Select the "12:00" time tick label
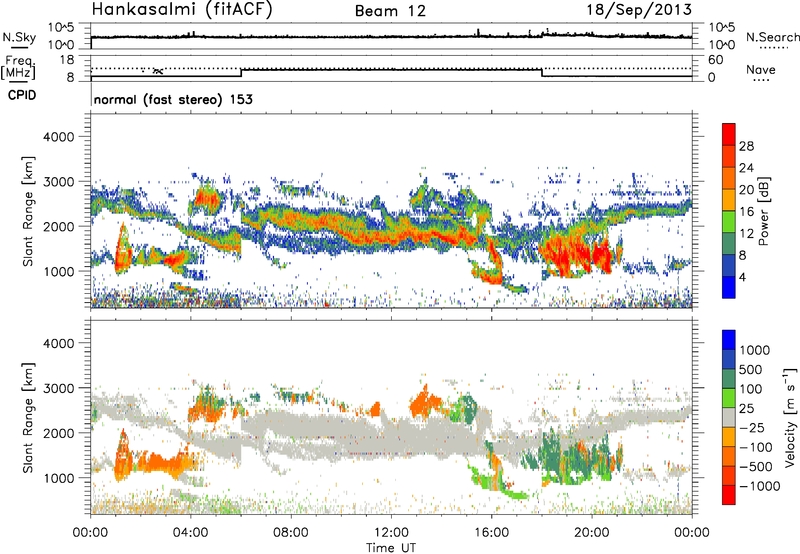The height and width of the screenshot is (554, 800). (x=391, y=533)
